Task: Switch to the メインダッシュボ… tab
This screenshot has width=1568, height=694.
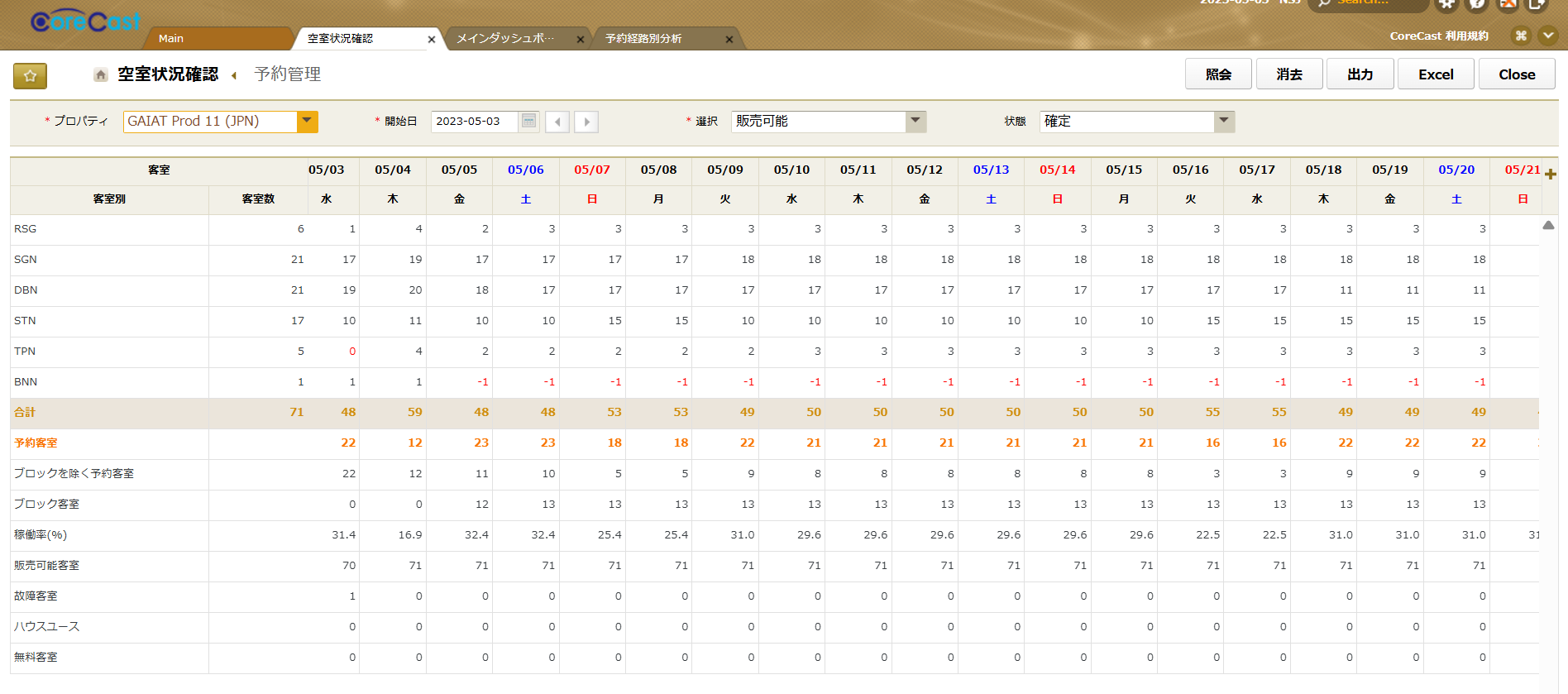Action: pos(505,39)
